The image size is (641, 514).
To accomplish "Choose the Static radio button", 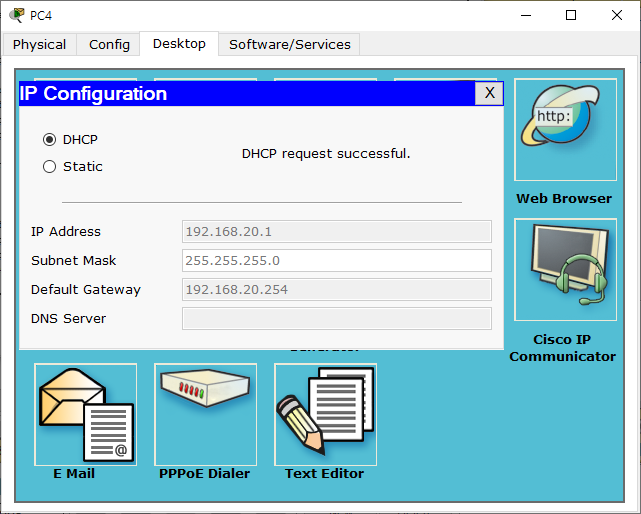I will [49, 166].
